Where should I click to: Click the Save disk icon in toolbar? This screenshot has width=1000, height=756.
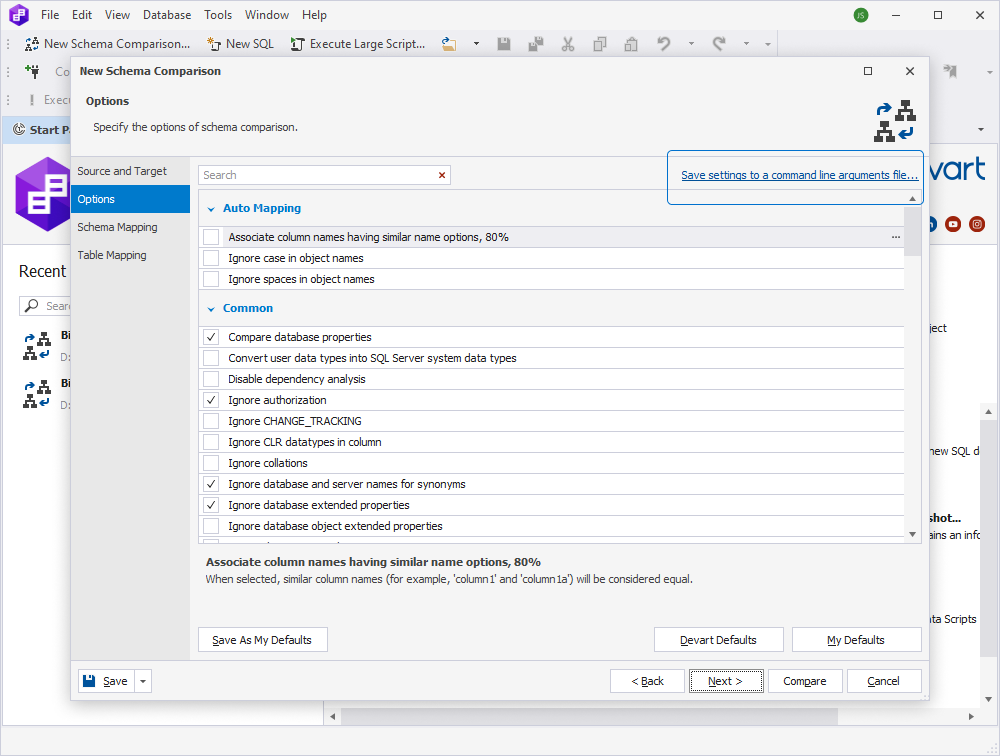click(x=504, y=44)
